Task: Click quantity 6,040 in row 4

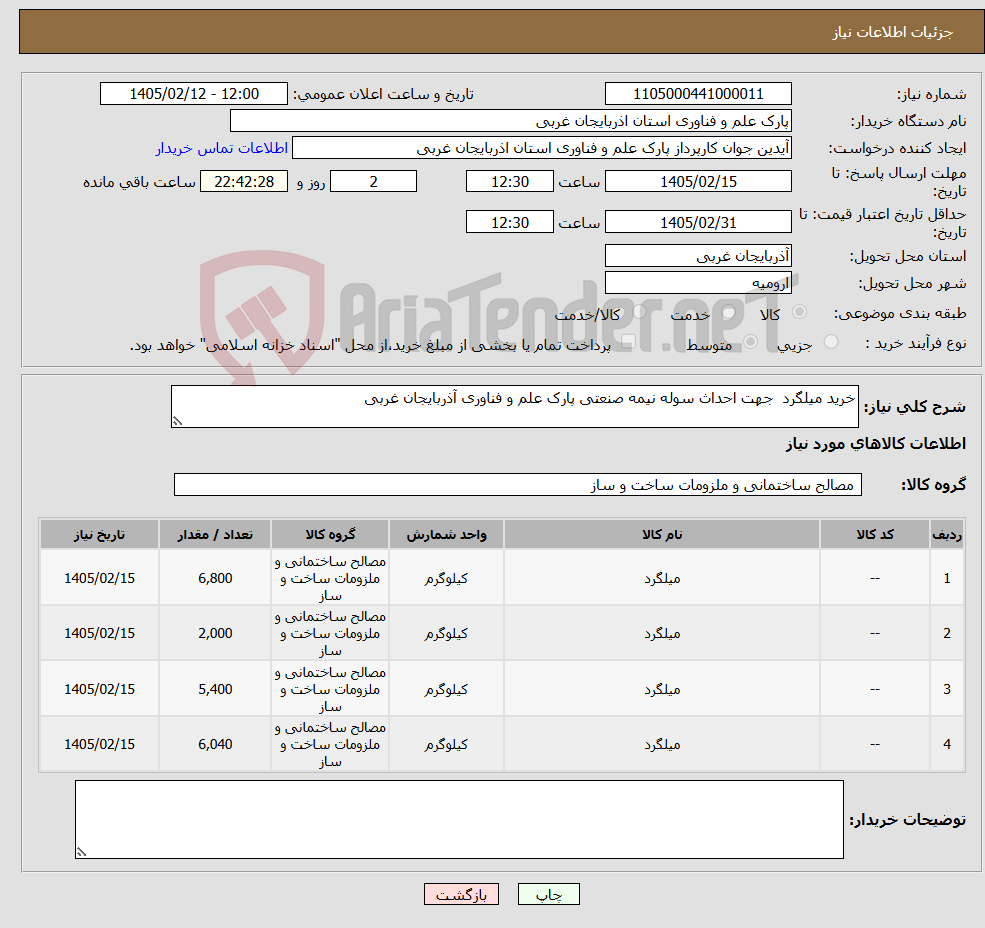Action: click(215, 744)
